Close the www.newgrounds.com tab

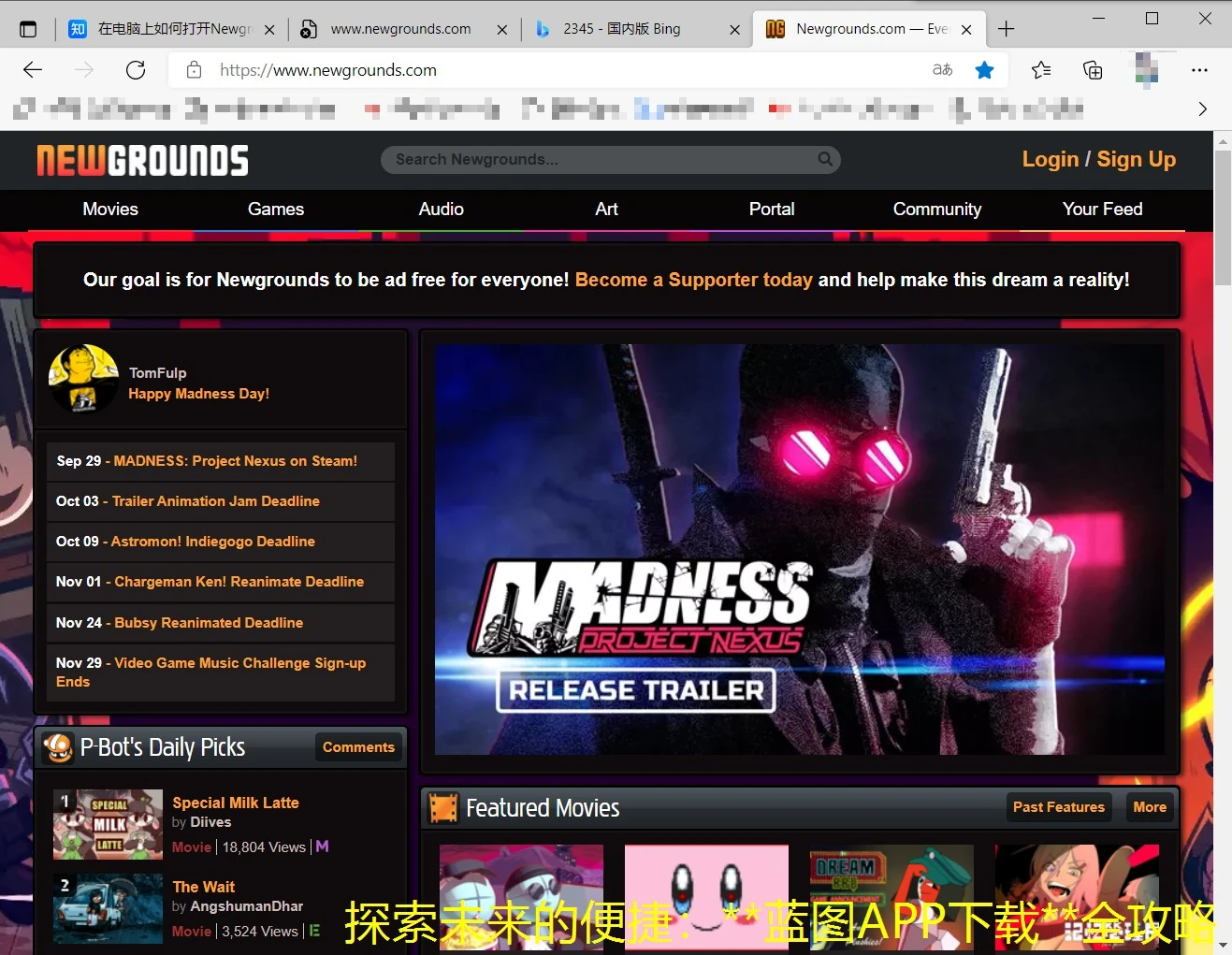point(502,29)
